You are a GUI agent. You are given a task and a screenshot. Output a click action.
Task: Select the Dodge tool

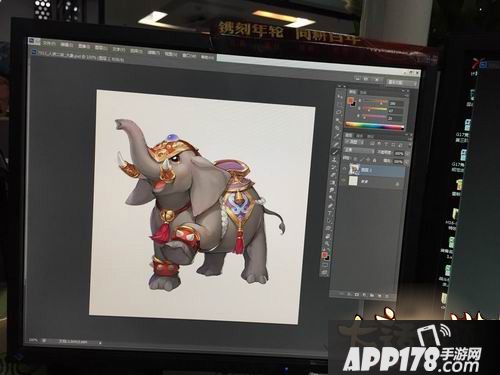pyautogui.click(x=331, y=197)
